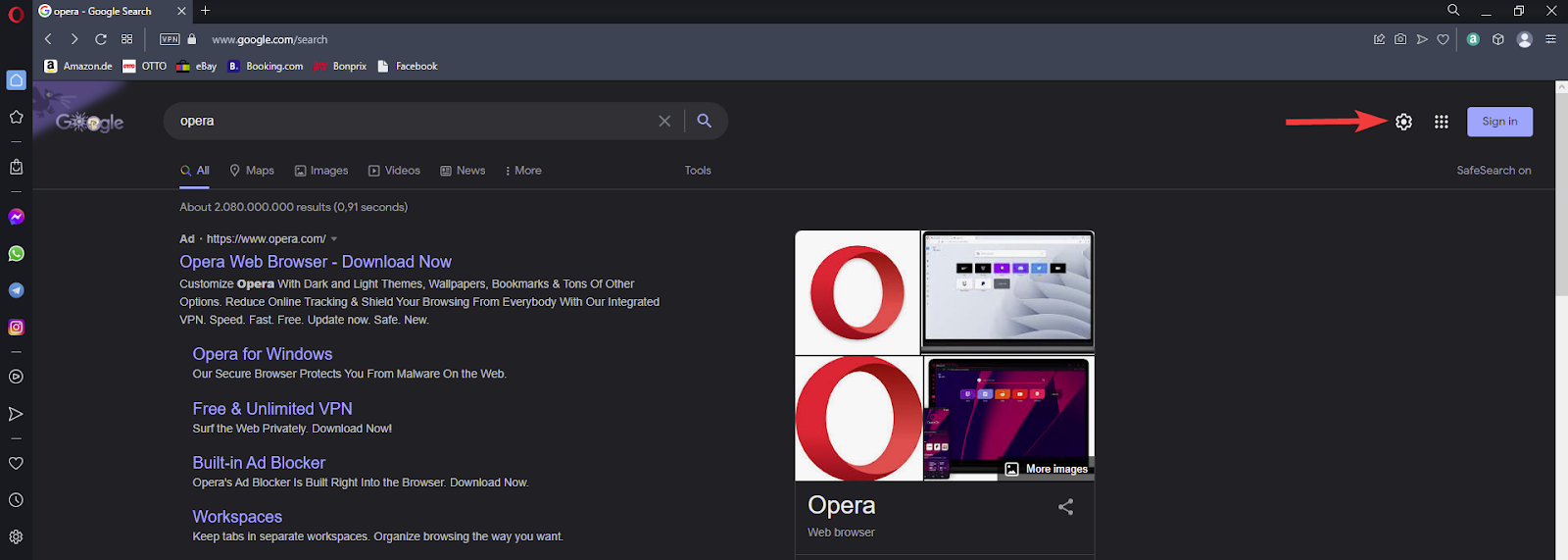Open the Opera main menu

tap(16, 14)
